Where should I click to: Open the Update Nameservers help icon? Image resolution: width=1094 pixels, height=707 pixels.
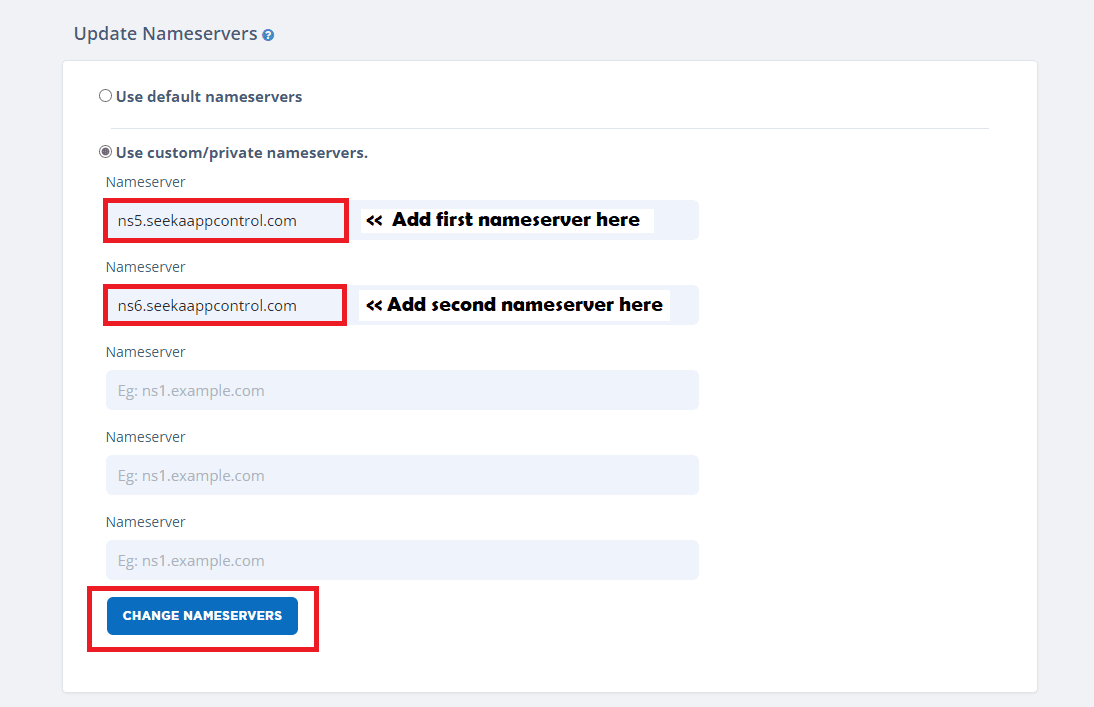click(268, 35)
